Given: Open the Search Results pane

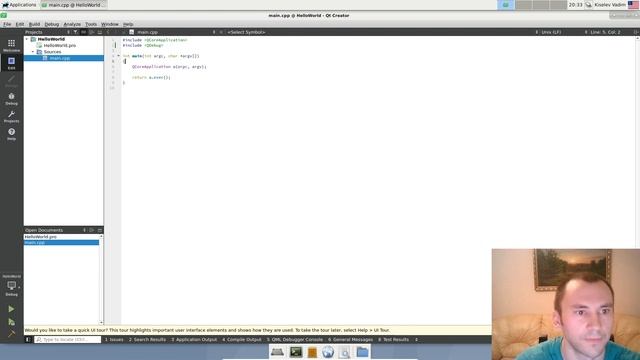Looking at the screenshot, I should coord(147,340).
